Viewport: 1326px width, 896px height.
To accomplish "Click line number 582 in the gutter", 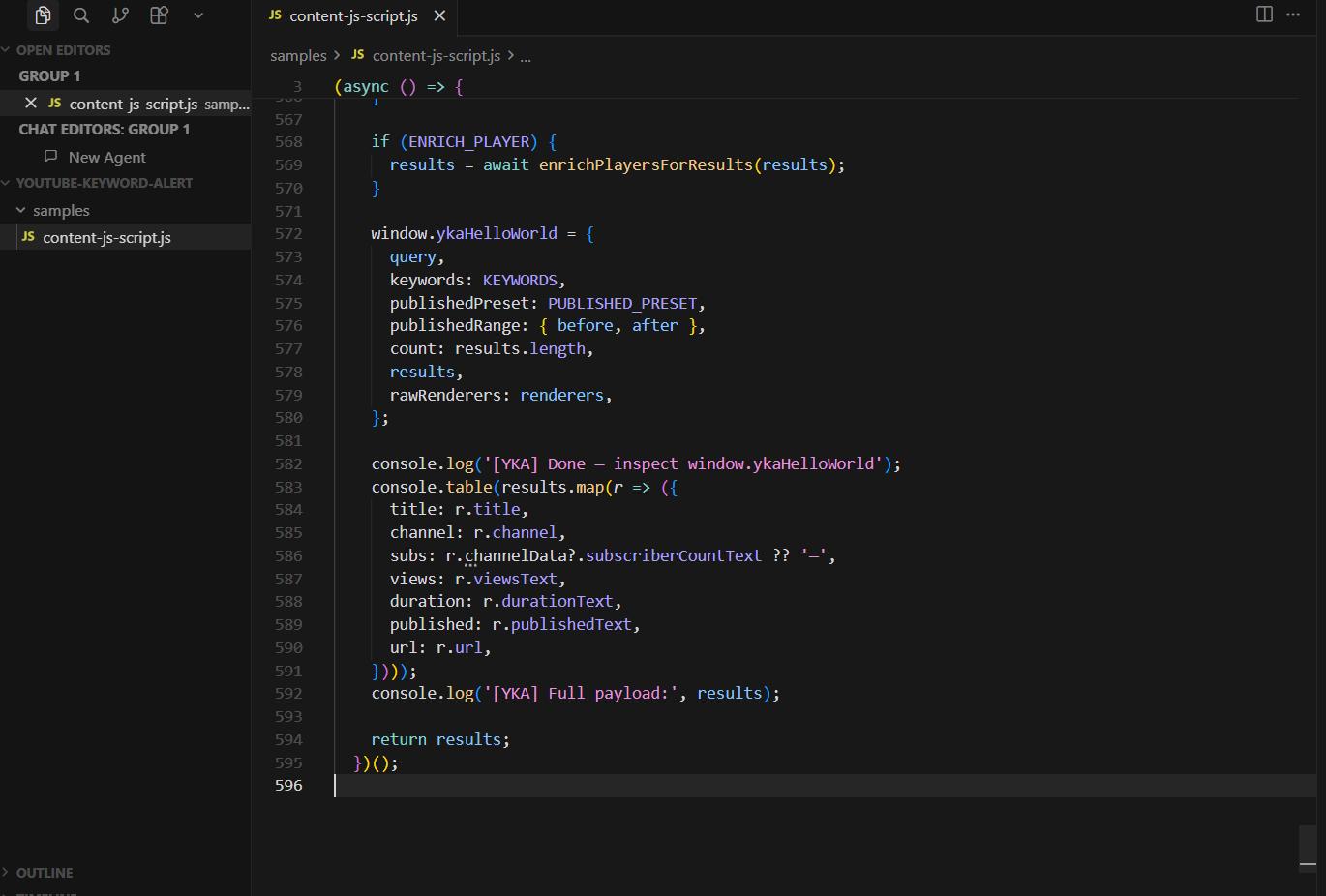I will pyautogui.click(x=288, y=463).
